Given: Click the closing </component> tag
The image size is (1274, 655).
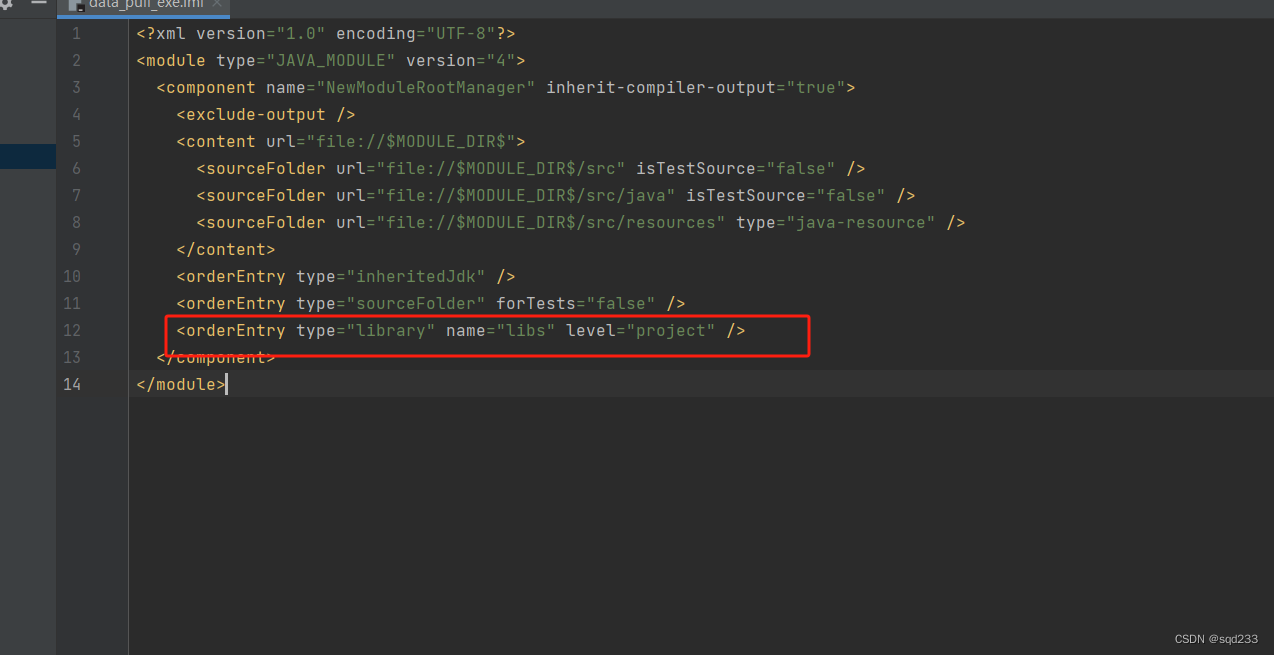Looking at the screenshot, I should pos(215,357).
